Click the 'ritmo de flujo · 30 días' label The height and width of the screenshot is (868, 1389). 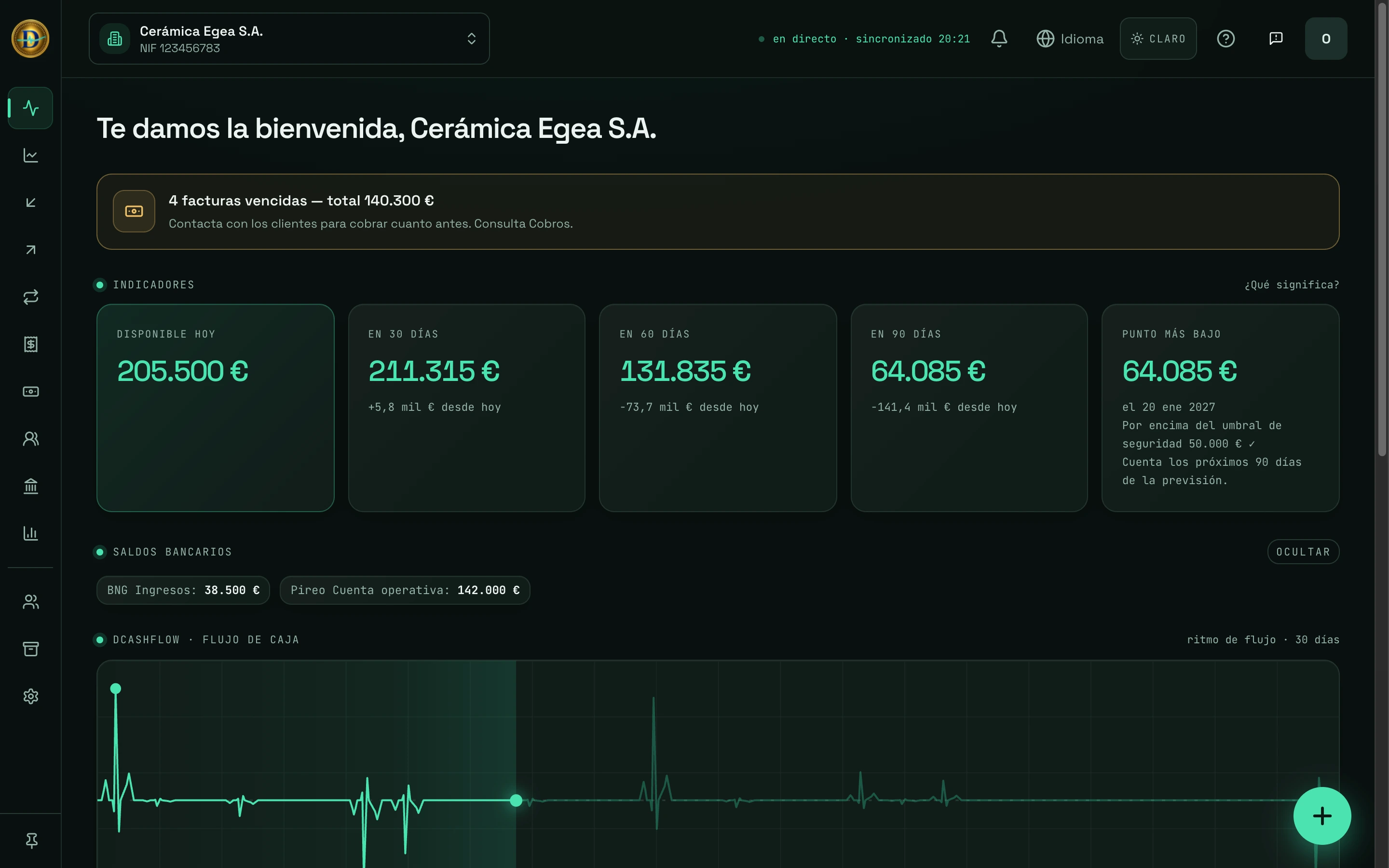1263,639
